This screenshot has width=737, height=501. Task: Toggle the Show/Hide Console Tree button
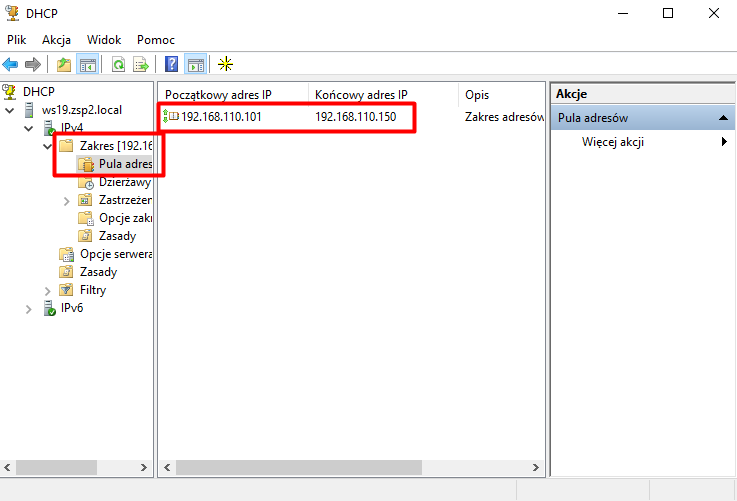click(88, 65)
